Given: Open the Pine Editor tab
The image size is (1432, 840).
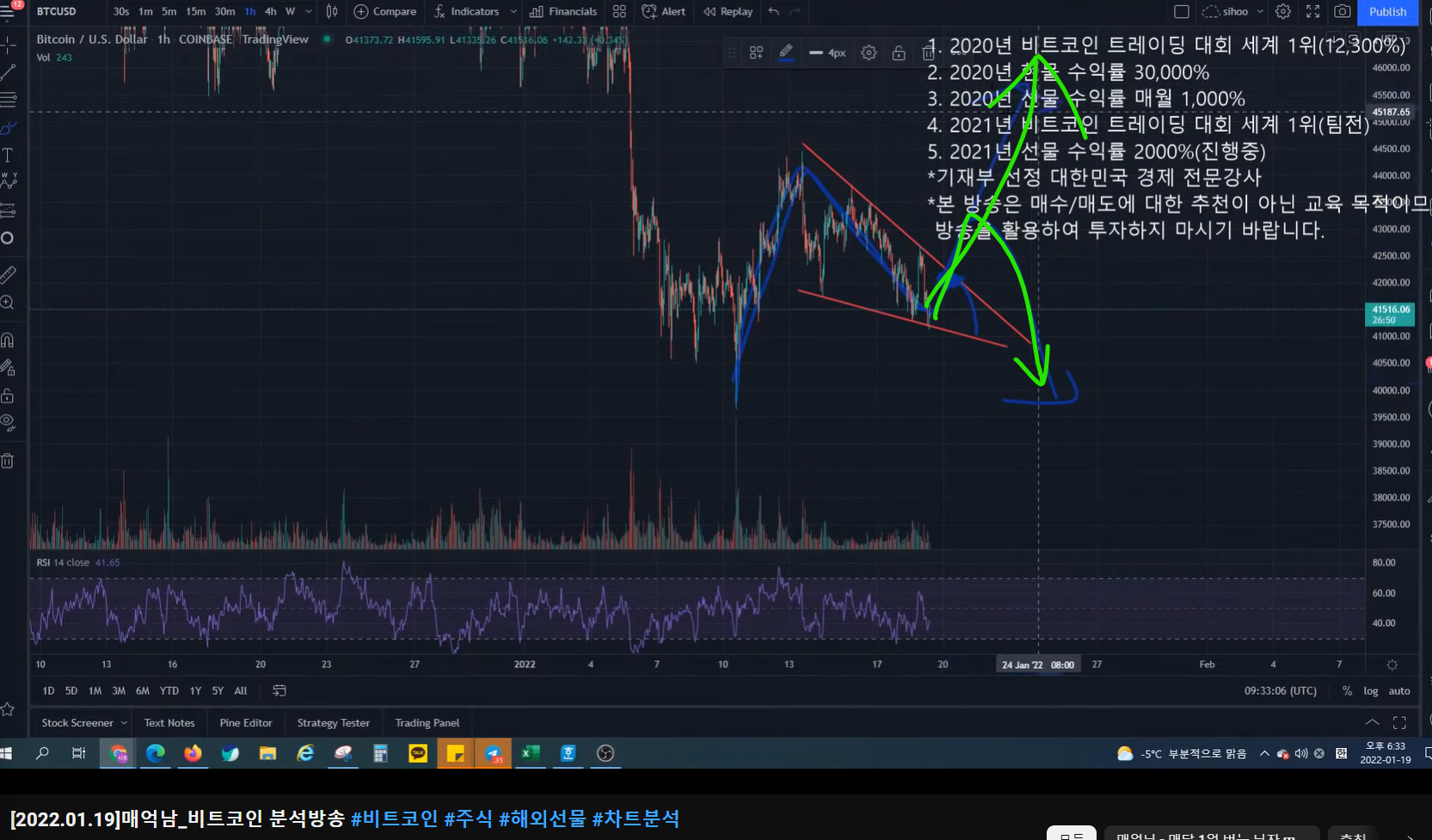Looking at the screenshot, I should coord(246,723).
